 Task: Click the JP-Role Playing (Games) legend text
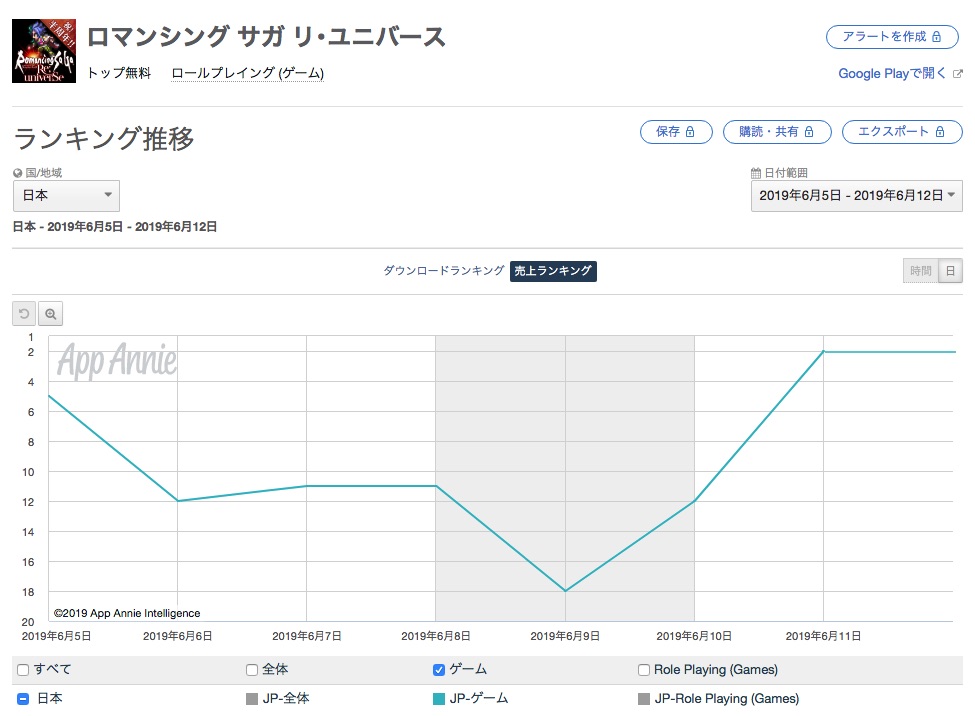click(726, 699)
